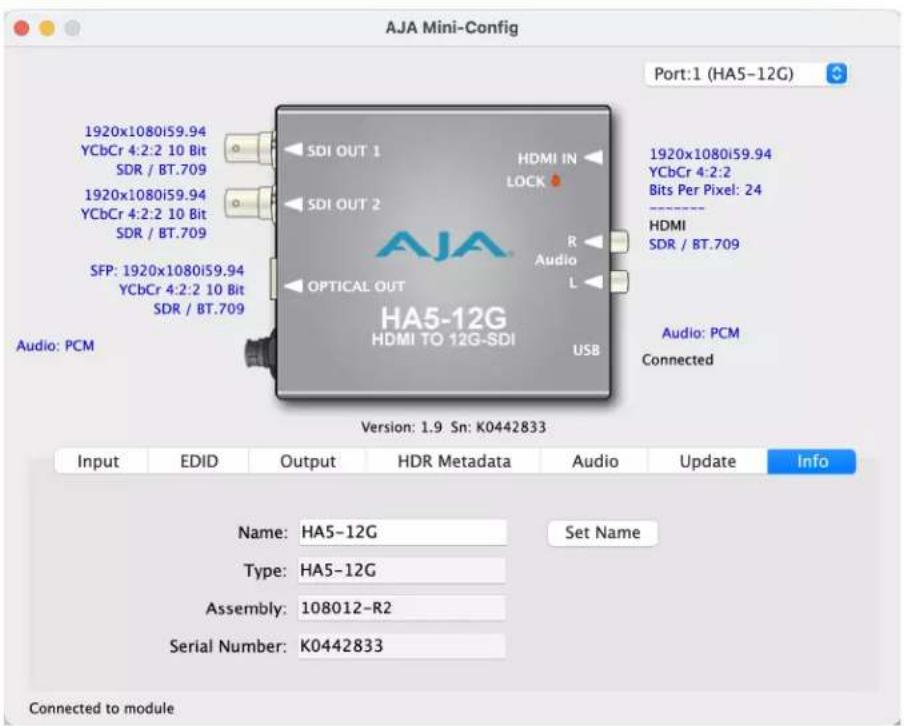Select the Audio tab
This screenshot has height=726, width=904.
point(595,461)
